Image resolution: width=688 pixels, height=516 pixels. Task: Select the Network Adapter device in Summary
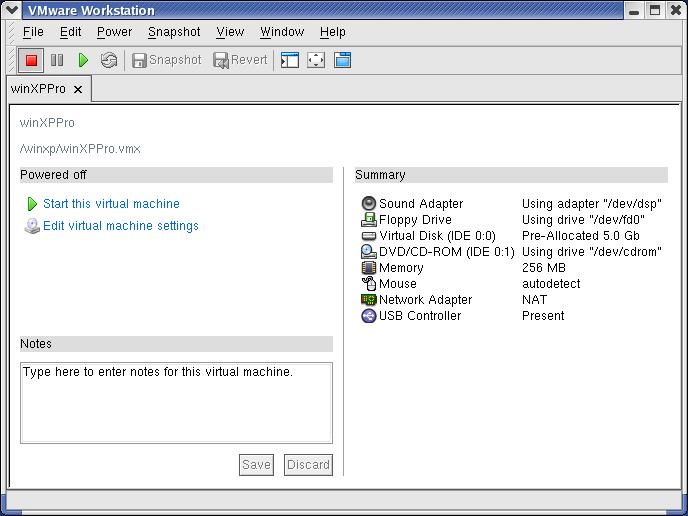click(x=425, y=300)
